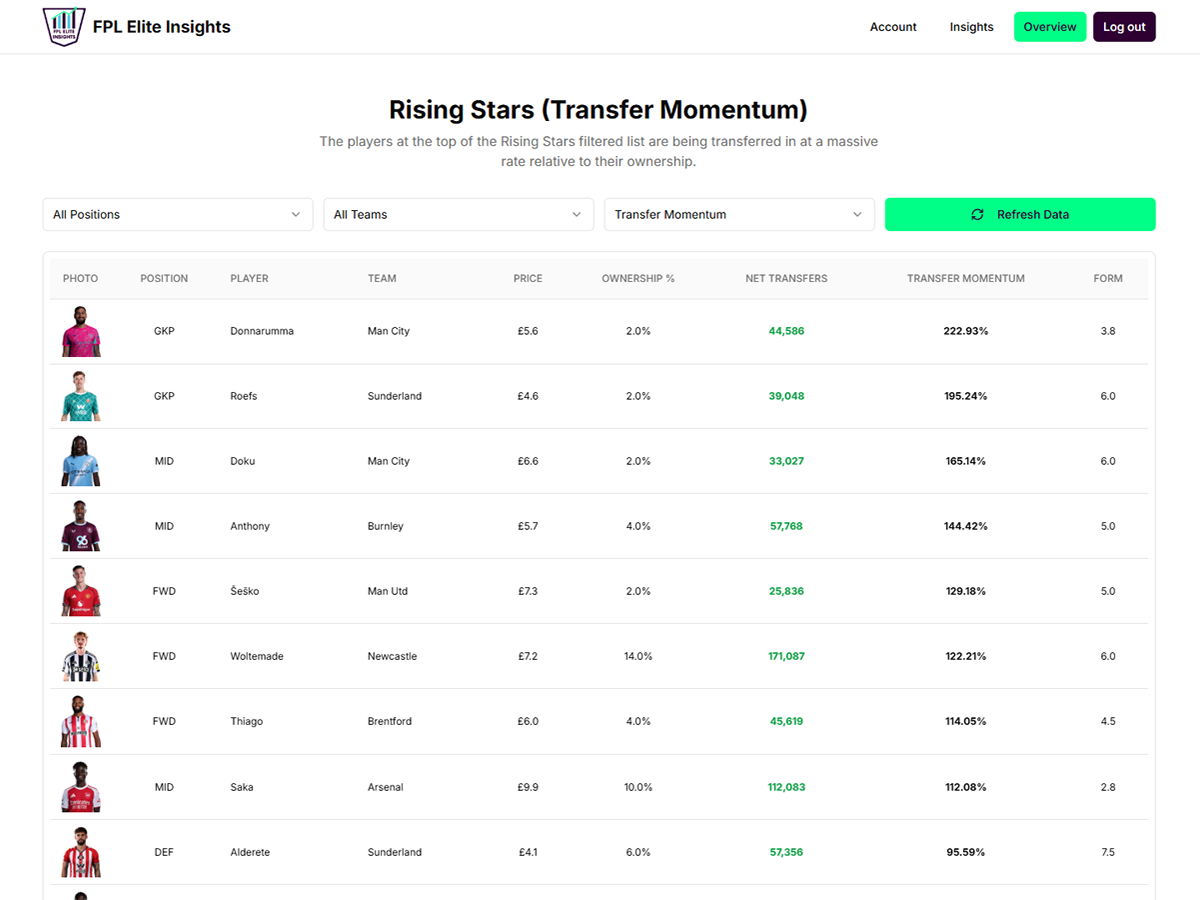Click the green Overview button

pos(1049,27)
